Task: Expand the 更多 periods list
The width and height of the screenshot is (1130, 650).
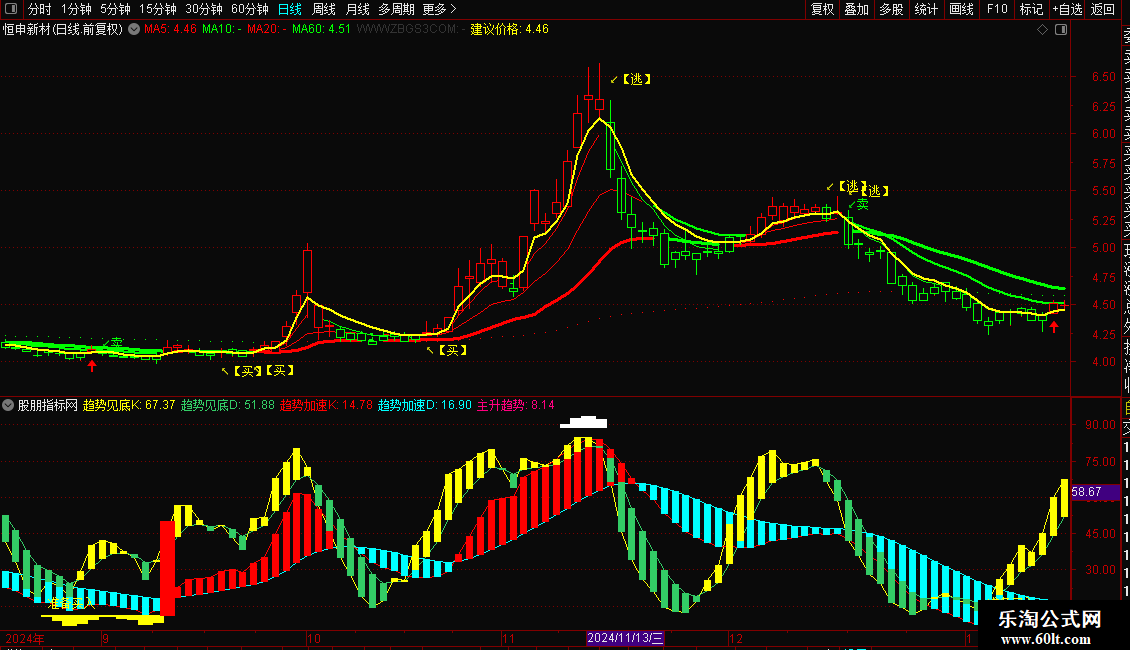Action: [x=439, y=9]
